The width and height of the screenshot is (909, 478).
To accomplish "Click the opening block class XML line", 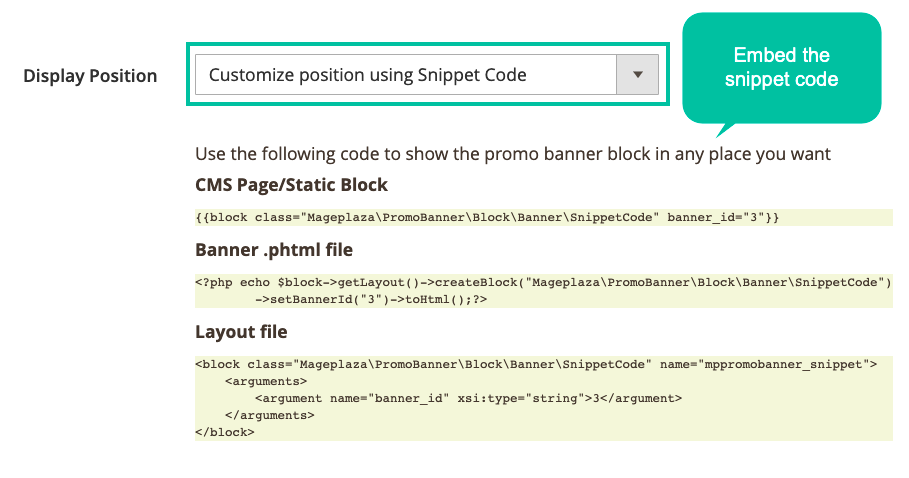I will point(536,364).
